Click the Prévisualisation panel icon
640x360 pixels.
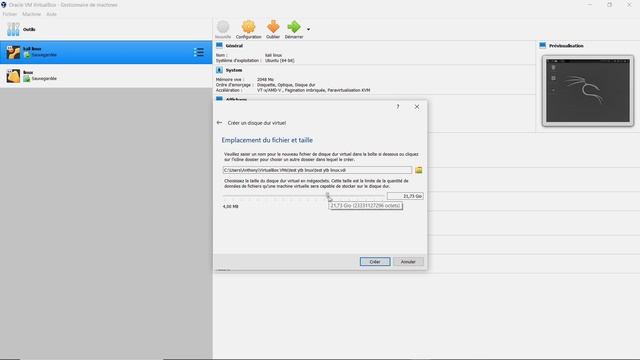coord(542,45)
